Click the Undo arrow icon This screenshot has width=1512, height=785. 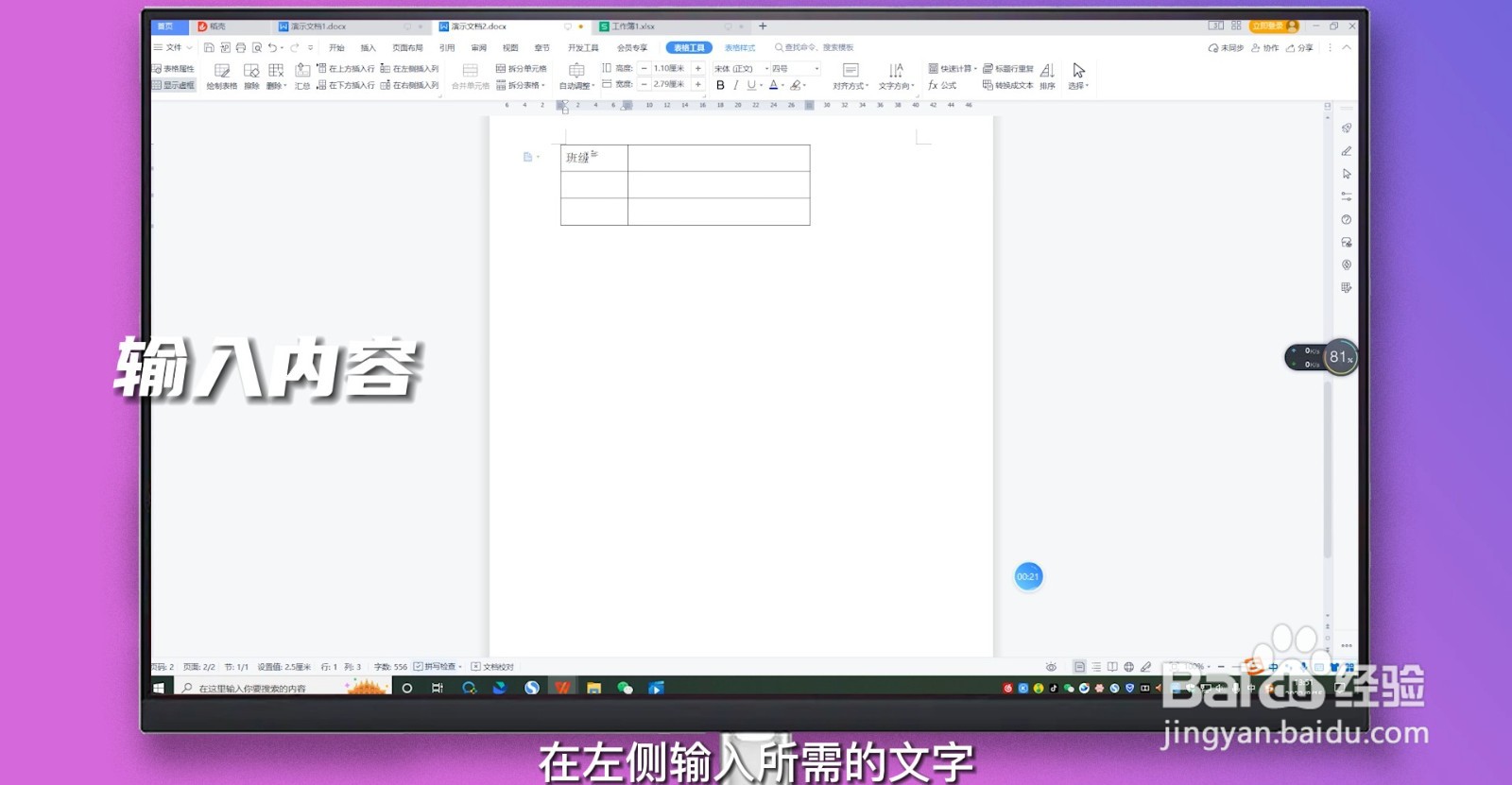pos(272,47)
